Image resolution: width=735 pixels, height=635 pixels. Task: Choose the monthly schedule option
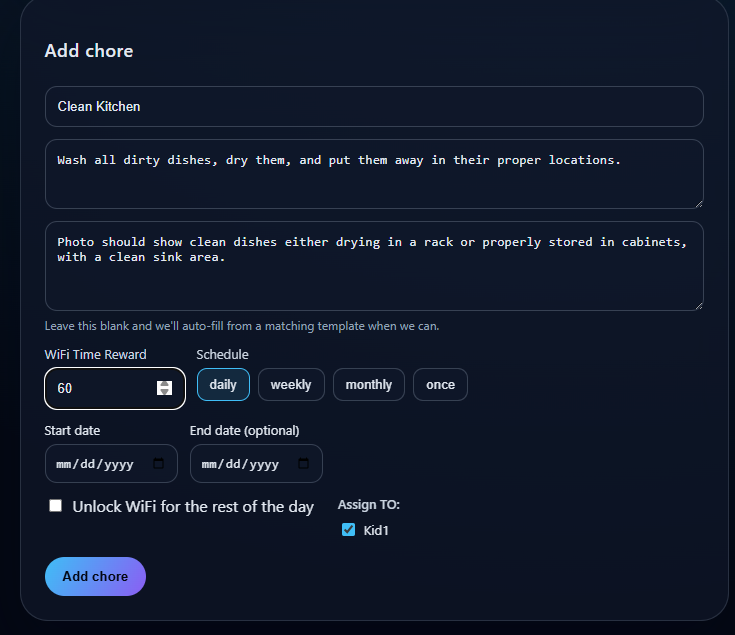[369, 385]
